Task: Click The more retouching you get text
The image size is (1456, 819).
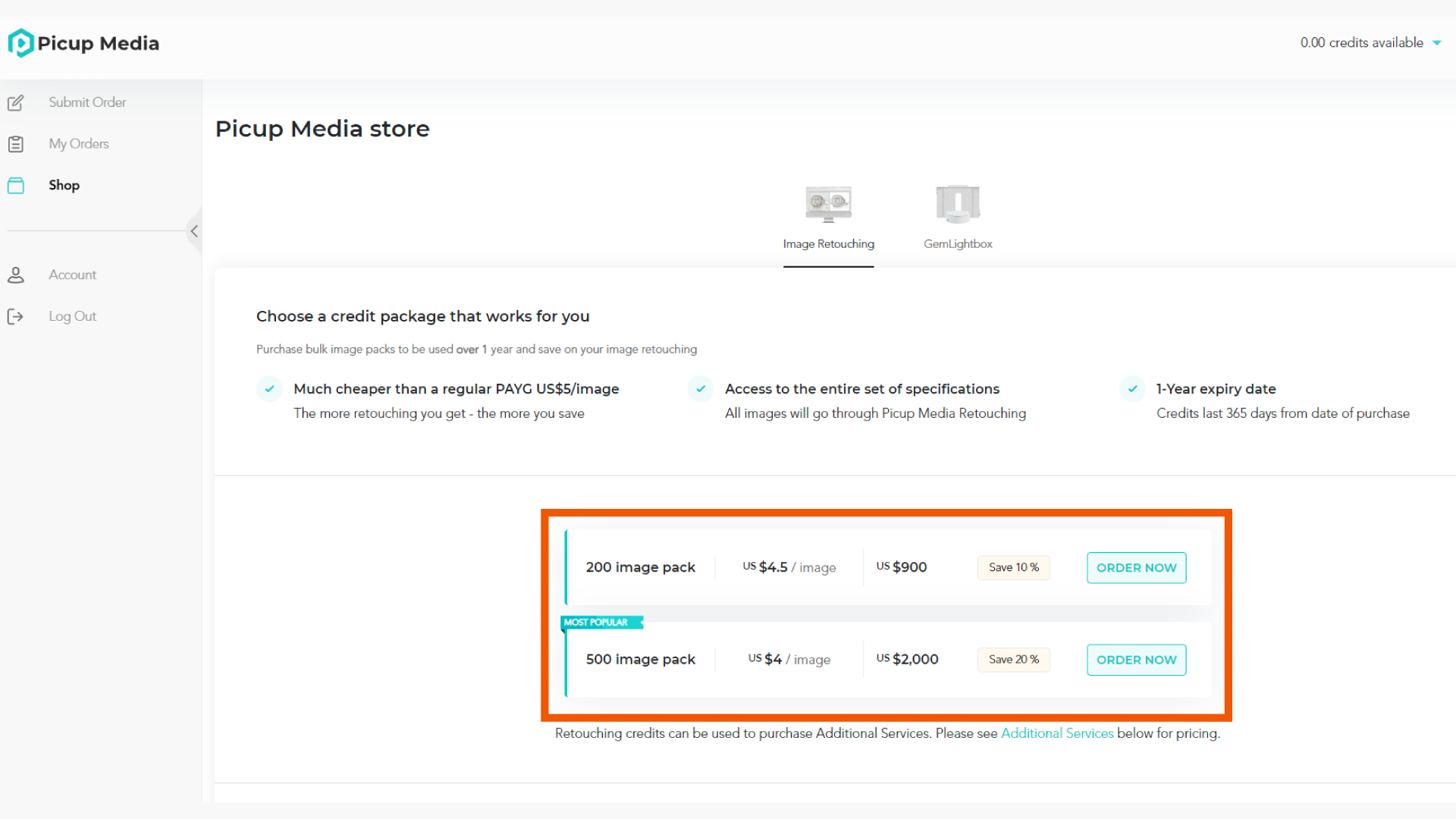Action: (438, 413)
